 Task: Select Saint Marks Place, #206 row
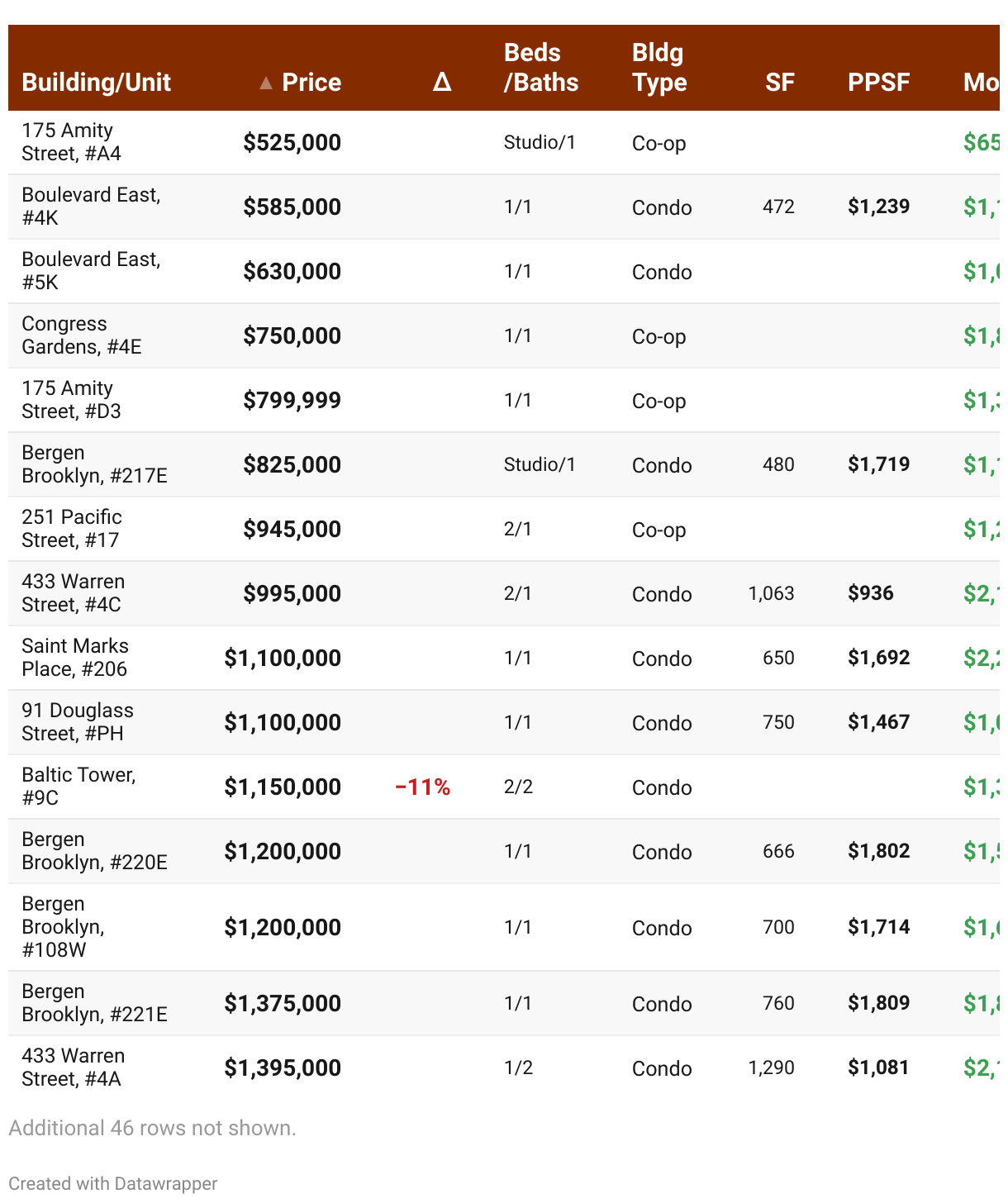tap(74, 658)
